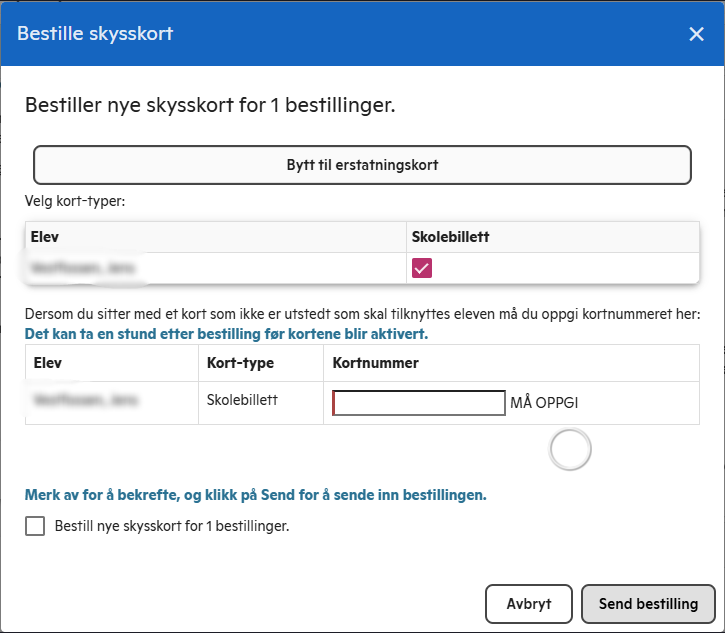Select the blurred student name in the card types table

(x=83, y=268)
